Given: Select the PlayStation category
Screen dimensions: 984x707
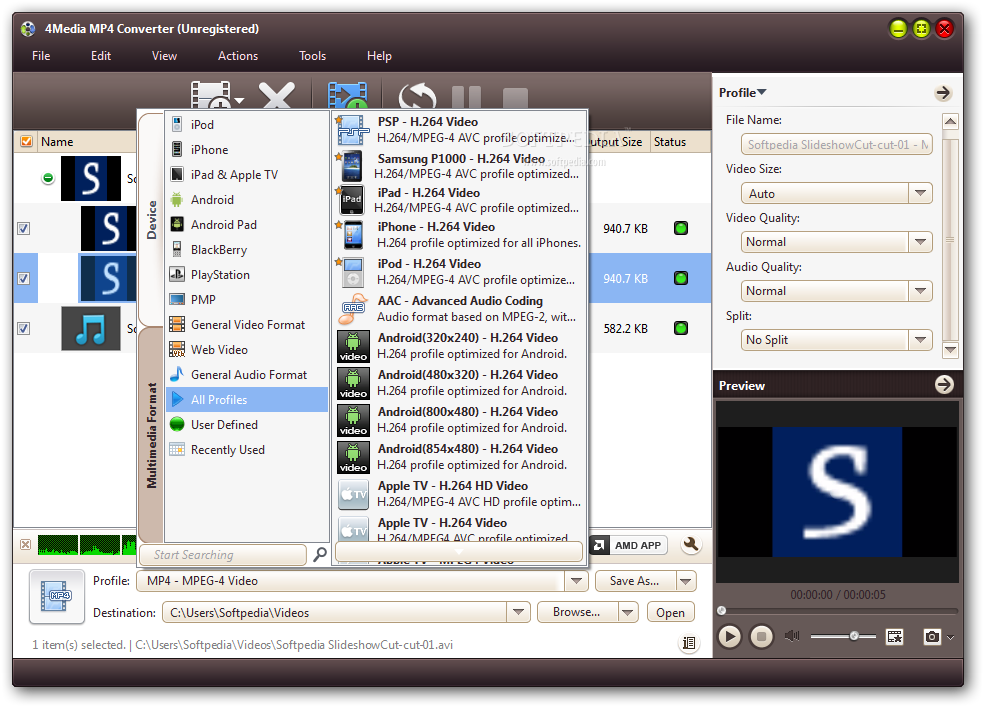Looking at the screenshot, I should point(247,274).
